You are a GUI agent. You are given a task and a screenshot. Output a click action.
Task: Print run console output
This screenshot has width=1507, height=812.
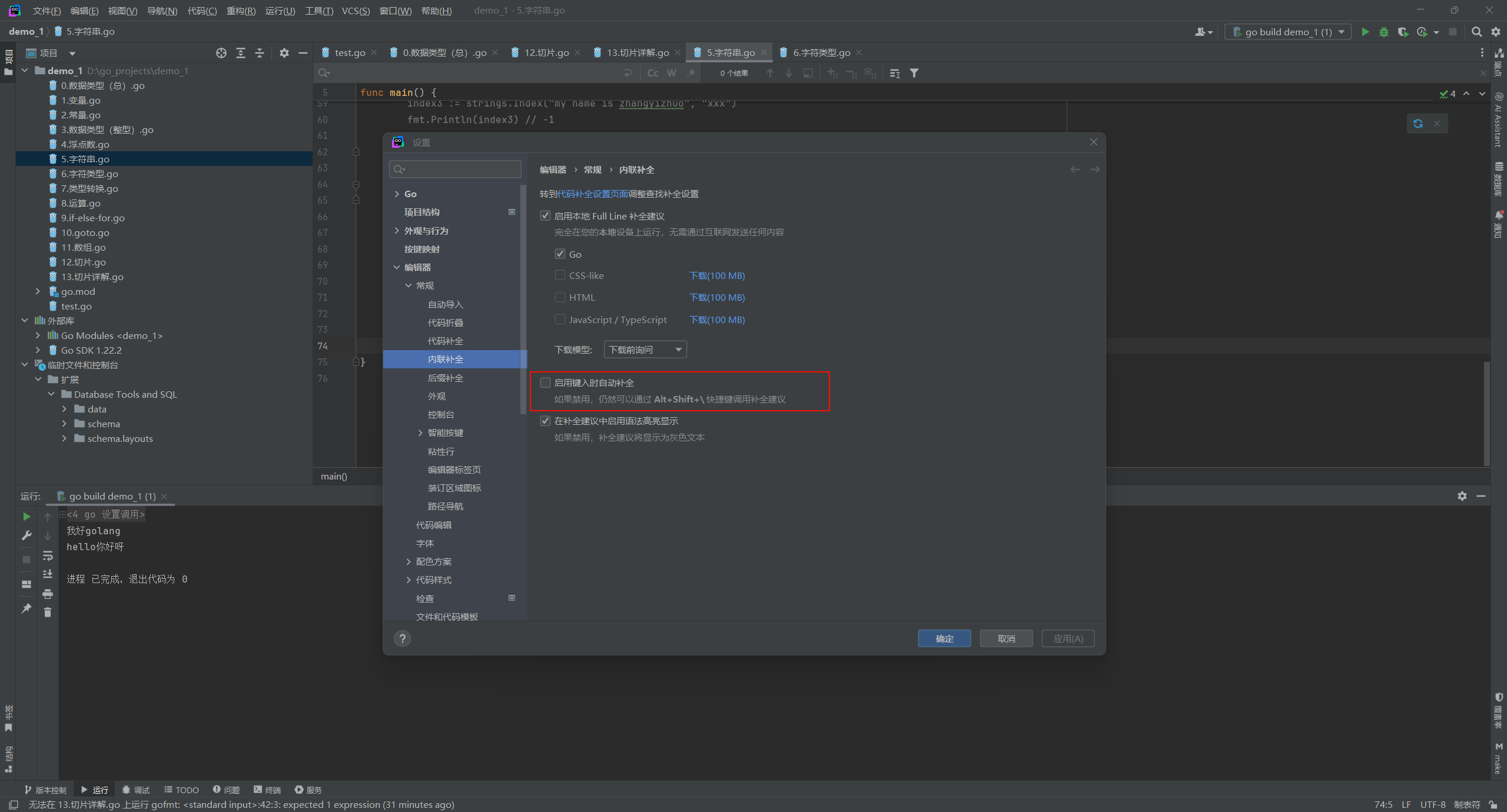[48, 594]
